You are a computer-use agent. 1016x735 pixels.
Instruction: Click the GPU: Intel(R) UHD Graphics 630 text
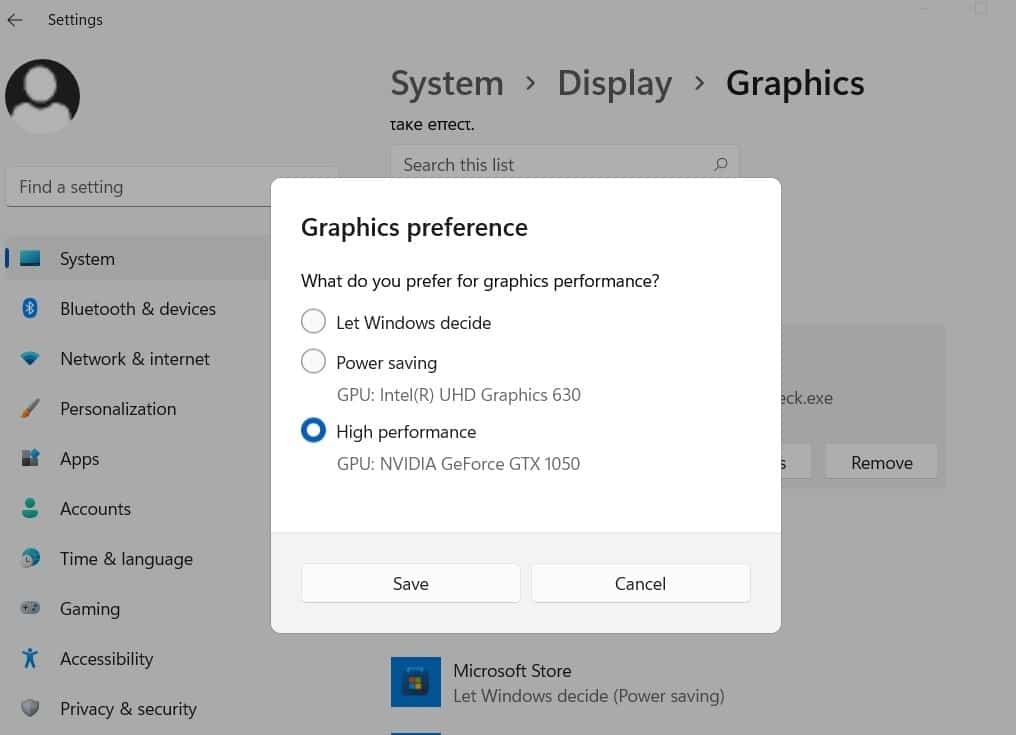459,395
